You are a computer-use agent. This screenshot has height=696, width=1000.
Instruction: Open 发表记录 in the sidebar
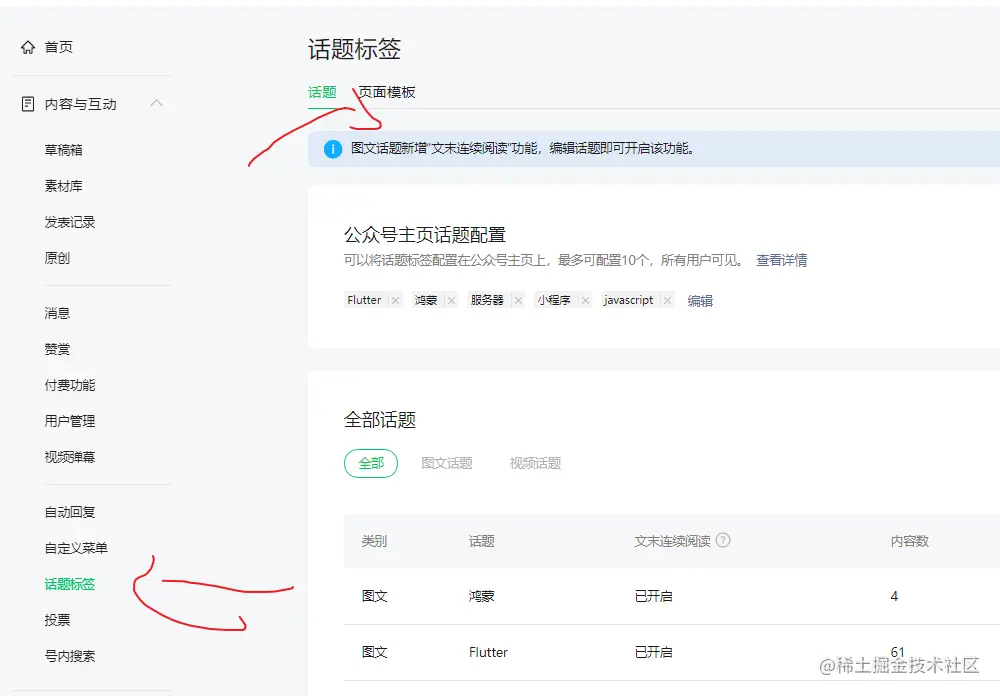click(70, 222)
